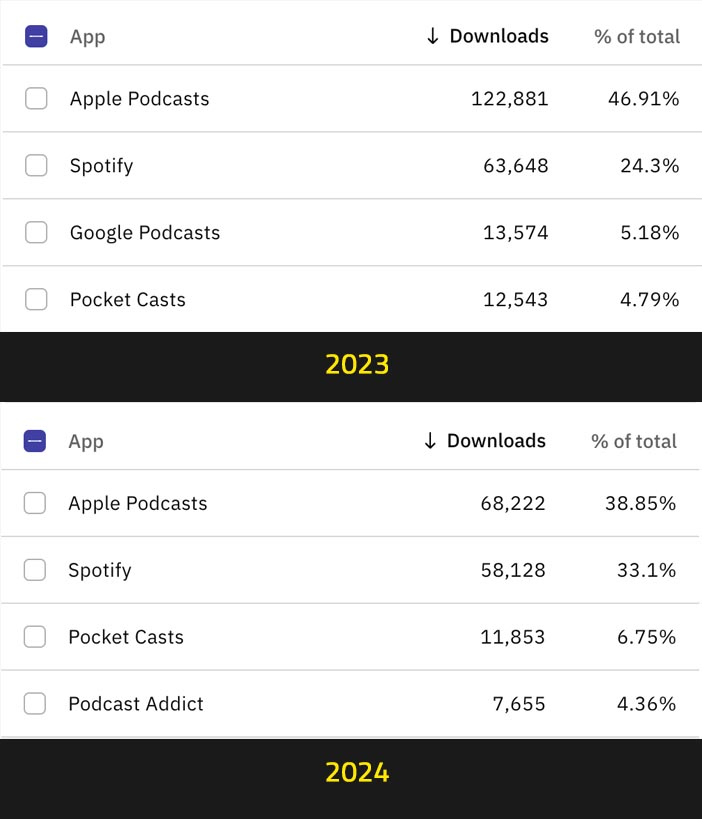The image size is (702, 819).
Task: Check the Pocket Casts row with 12,543 downloads
Action: click(36, 299)
